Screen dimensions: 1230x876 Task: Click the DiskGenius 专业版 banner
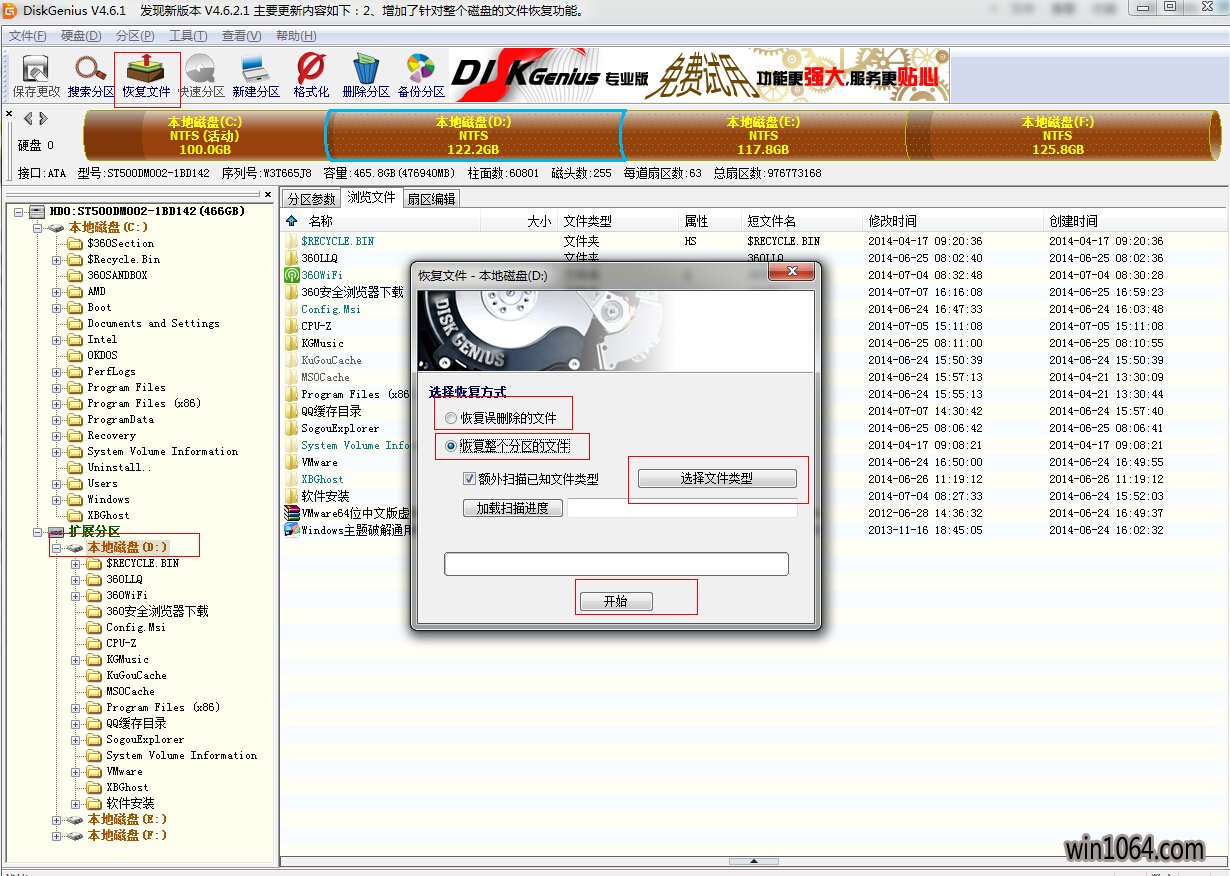[x=699, y=75]
